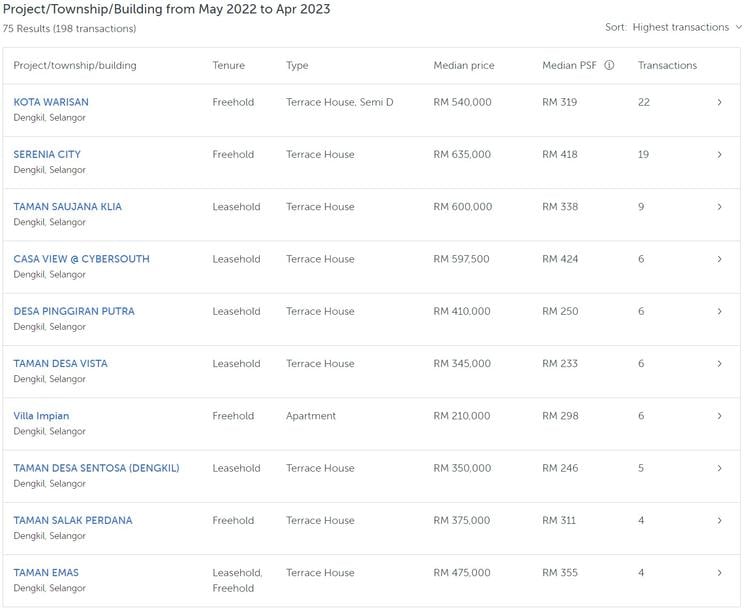Open the Villa Impian link

(41, 416)
